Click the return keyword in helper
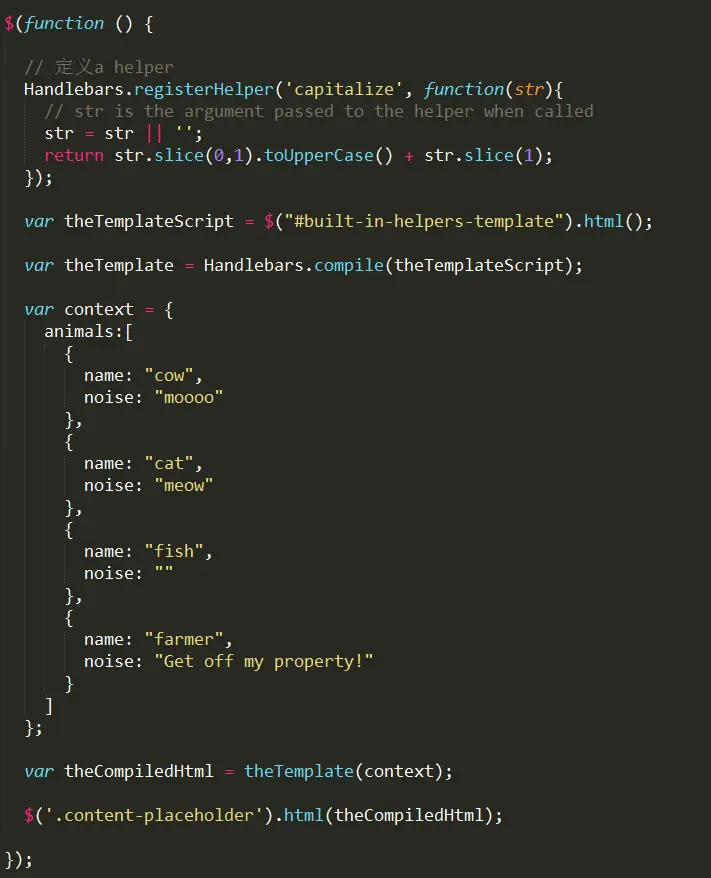711x878 pixels. 74,156
